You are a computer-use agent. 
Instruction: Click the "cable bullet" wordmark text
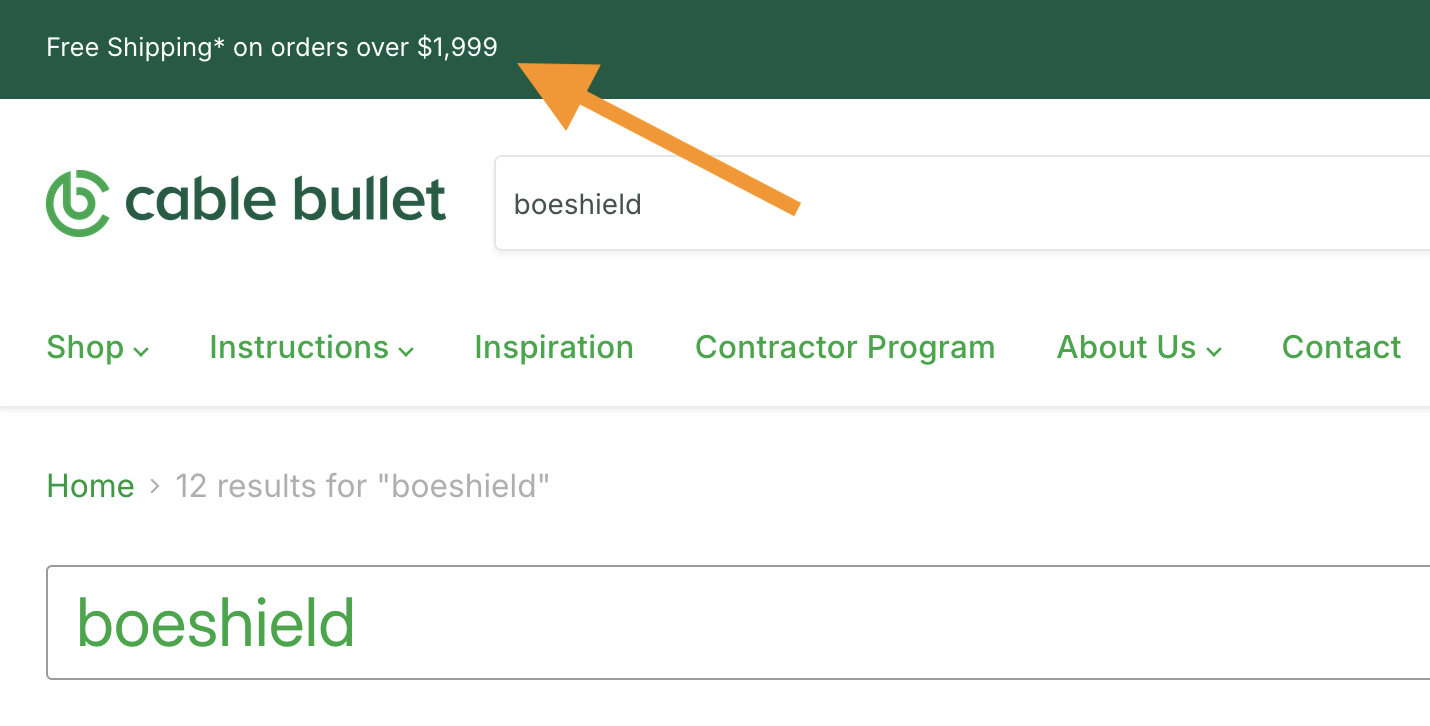[x=285, y=200]
